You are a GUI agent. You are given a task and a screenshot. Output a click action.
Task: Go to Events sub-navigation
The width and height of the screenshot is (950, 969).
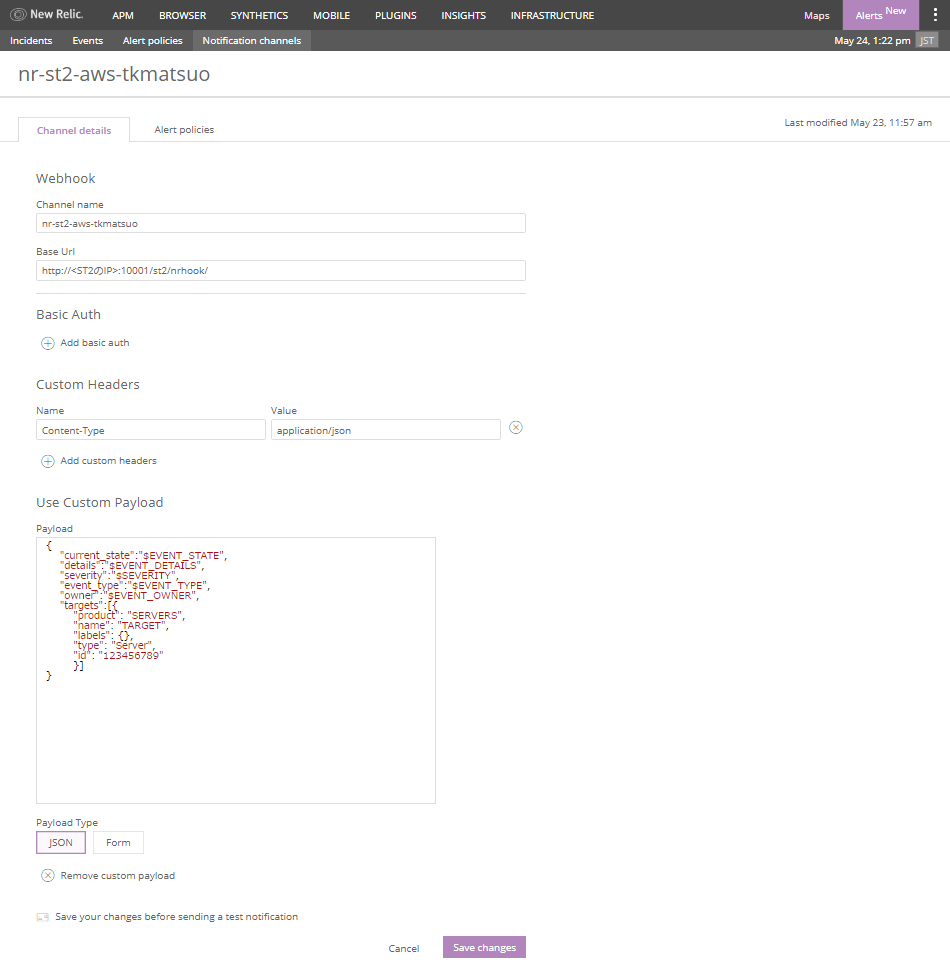point(88,40)
